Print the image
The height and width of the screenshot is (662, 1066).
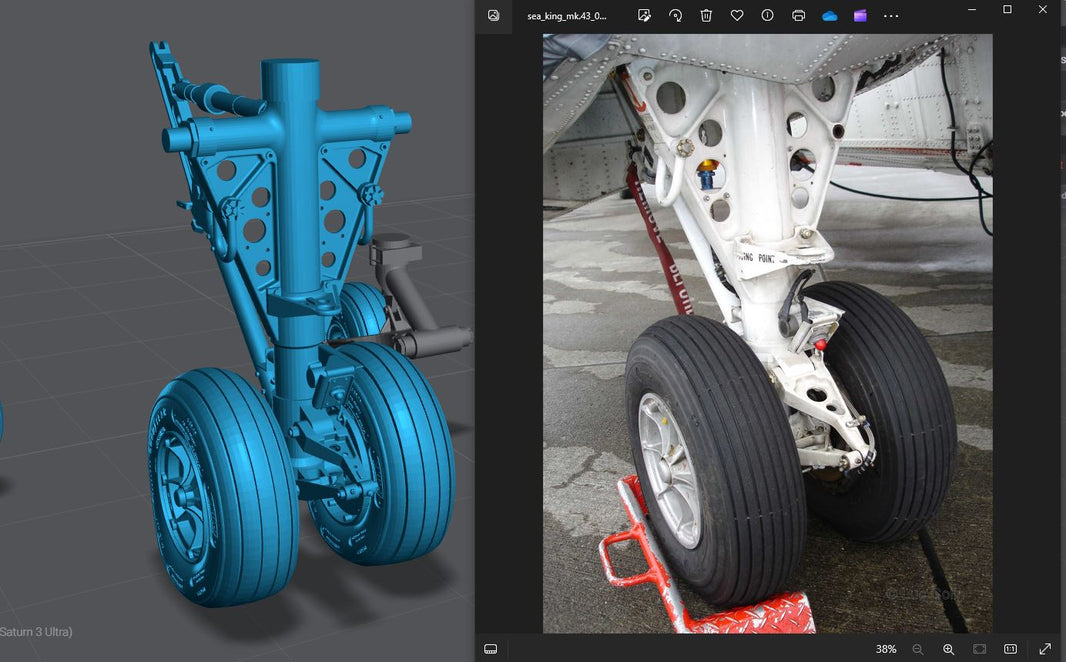pyautogui.click(x=798, y=16)
